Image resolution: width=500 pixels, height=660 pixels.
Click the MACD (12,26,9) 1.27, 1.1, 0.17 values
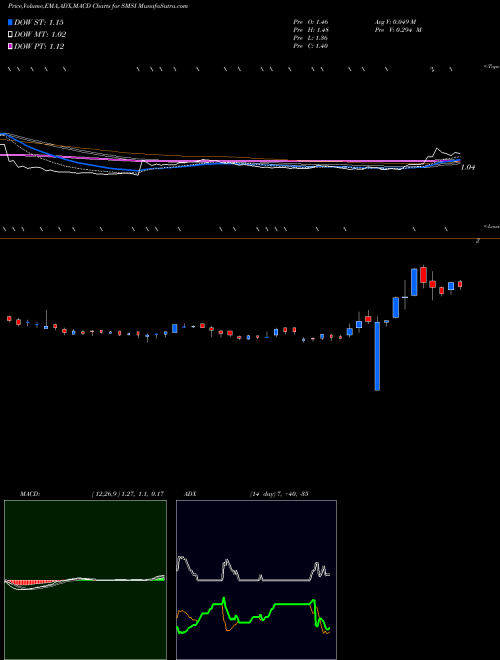(128, 494)
